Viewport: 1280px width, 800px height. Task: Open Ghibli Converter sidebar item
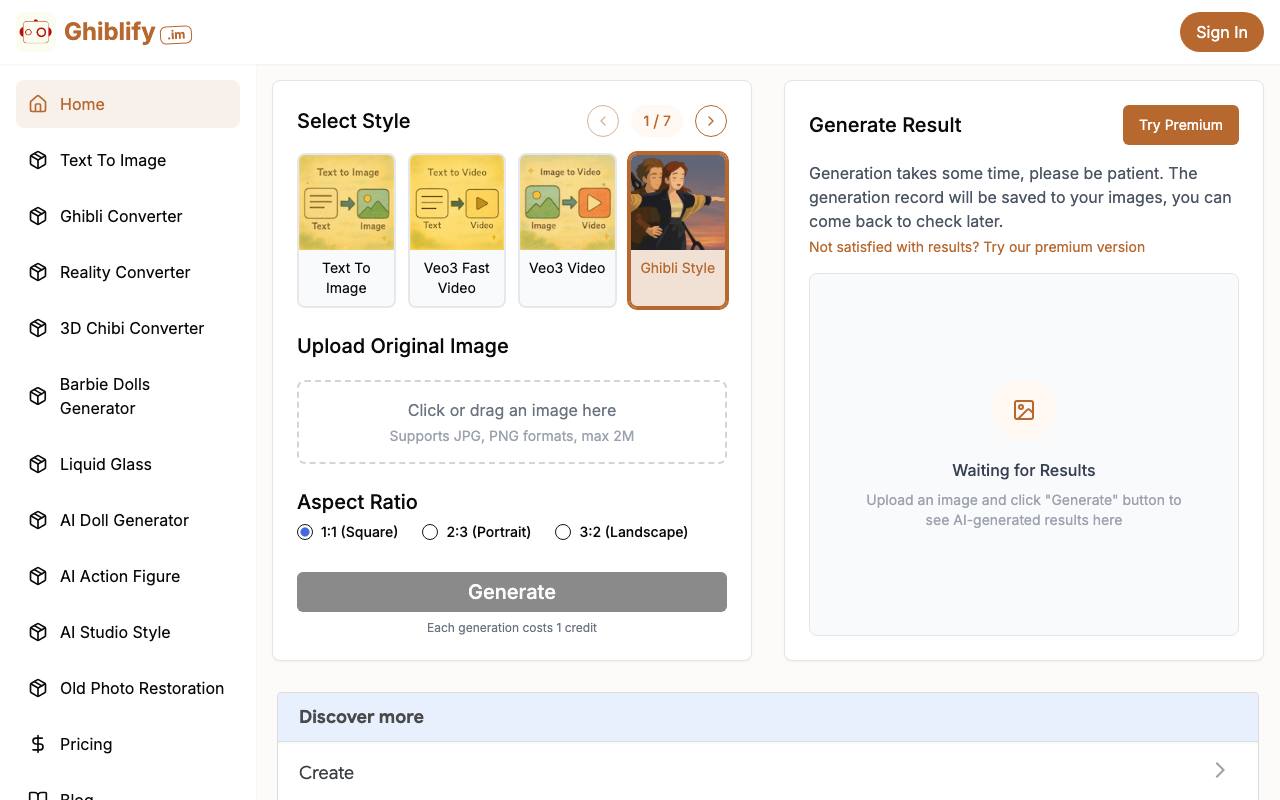click(128, 216)
